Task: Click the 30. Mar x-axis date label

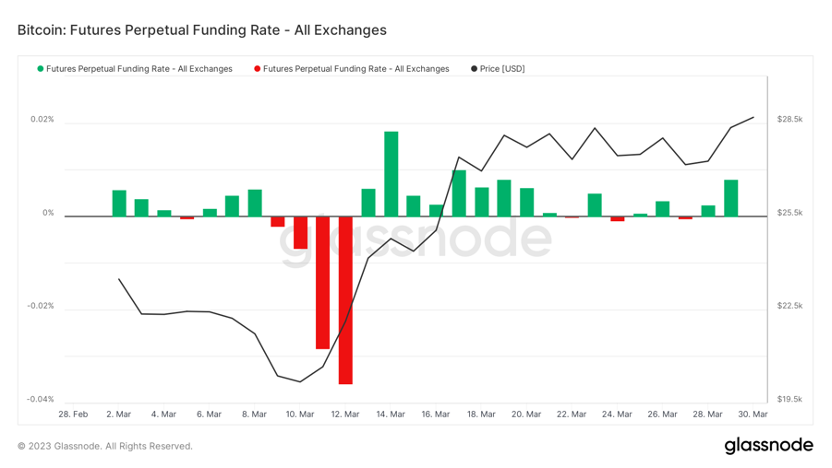Action: 753,413
